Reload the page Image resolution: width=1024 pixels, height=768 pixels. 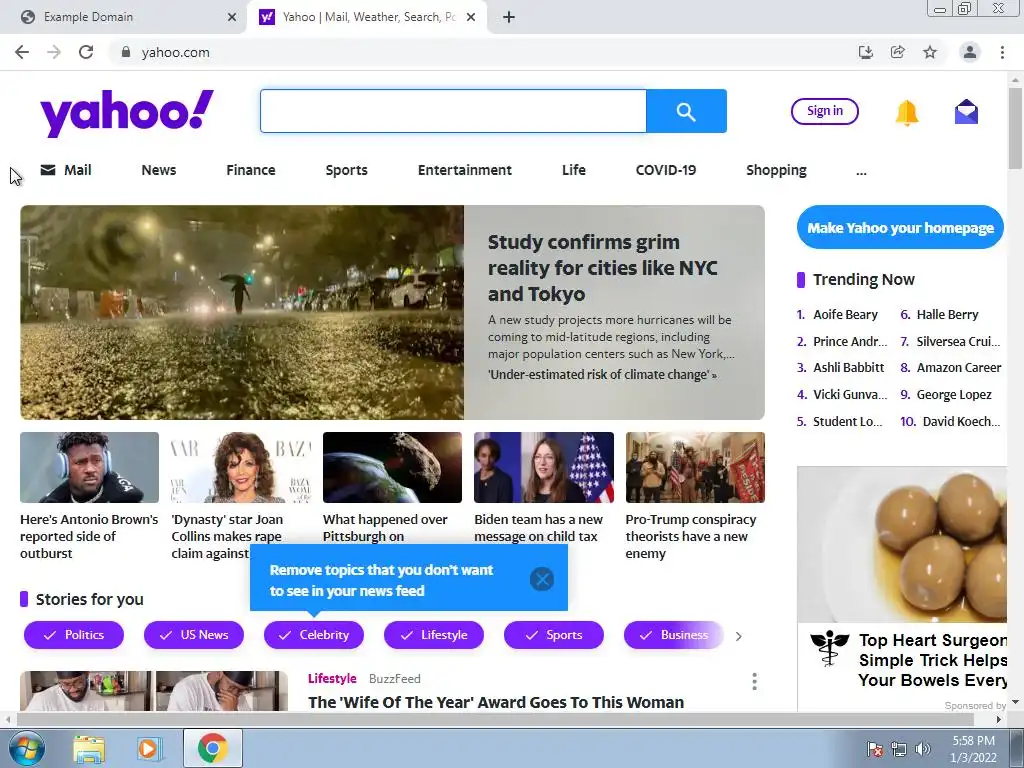(86, 52)
